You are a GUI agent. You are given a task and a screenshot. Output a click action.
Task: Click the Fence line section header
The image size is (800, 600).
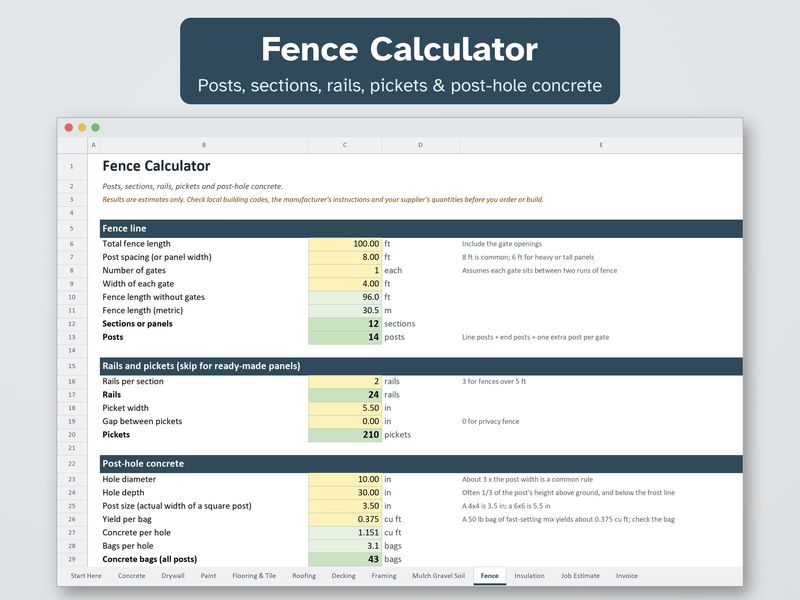[421, 229]
